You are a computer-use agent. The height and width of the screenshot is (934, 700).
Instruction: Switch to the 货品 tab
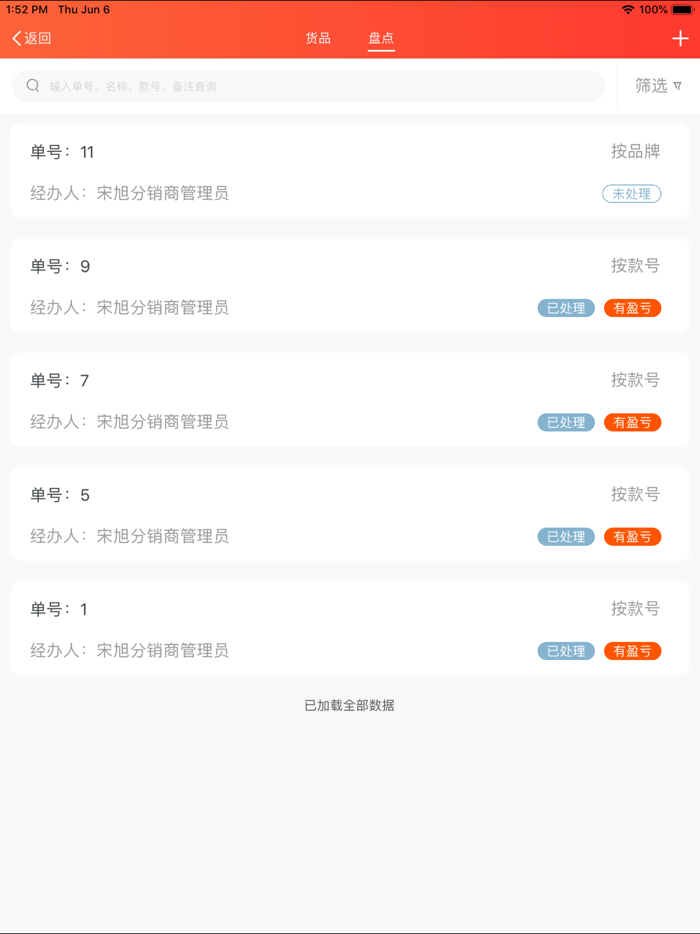point(319,38)
